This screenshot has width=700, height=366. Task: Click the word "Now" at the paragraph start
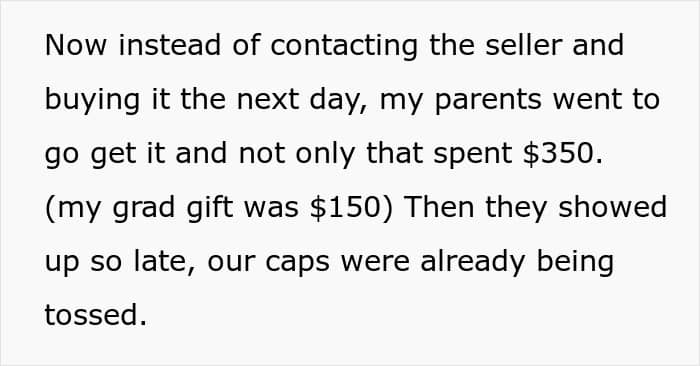tap(76, 45)
